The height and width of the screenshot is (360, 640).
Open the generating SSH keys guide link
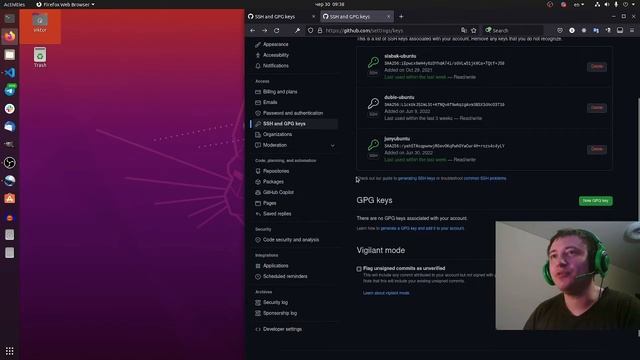[416, 178]
